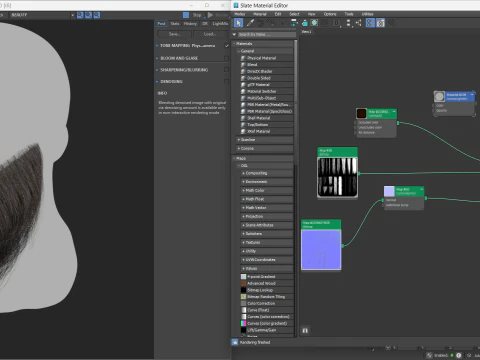Enable the Denoising checkbox
This screenshot has height=360, width=480.
226,82
